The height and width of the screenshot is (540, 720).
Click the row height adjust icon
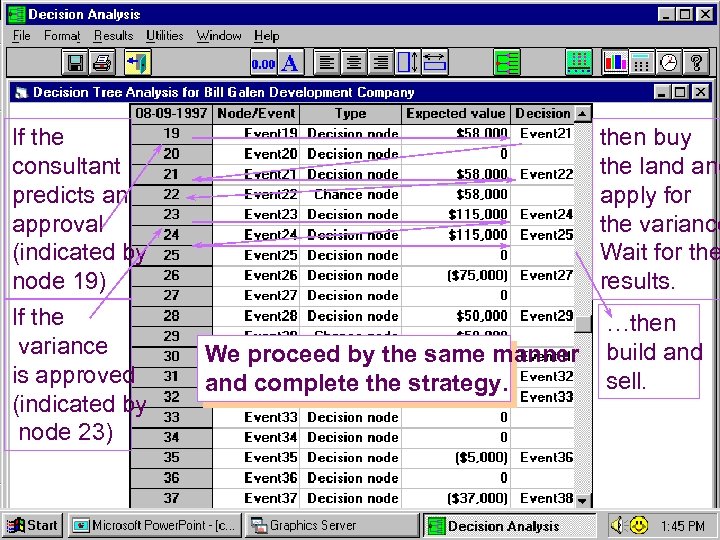tap(408, 62)
